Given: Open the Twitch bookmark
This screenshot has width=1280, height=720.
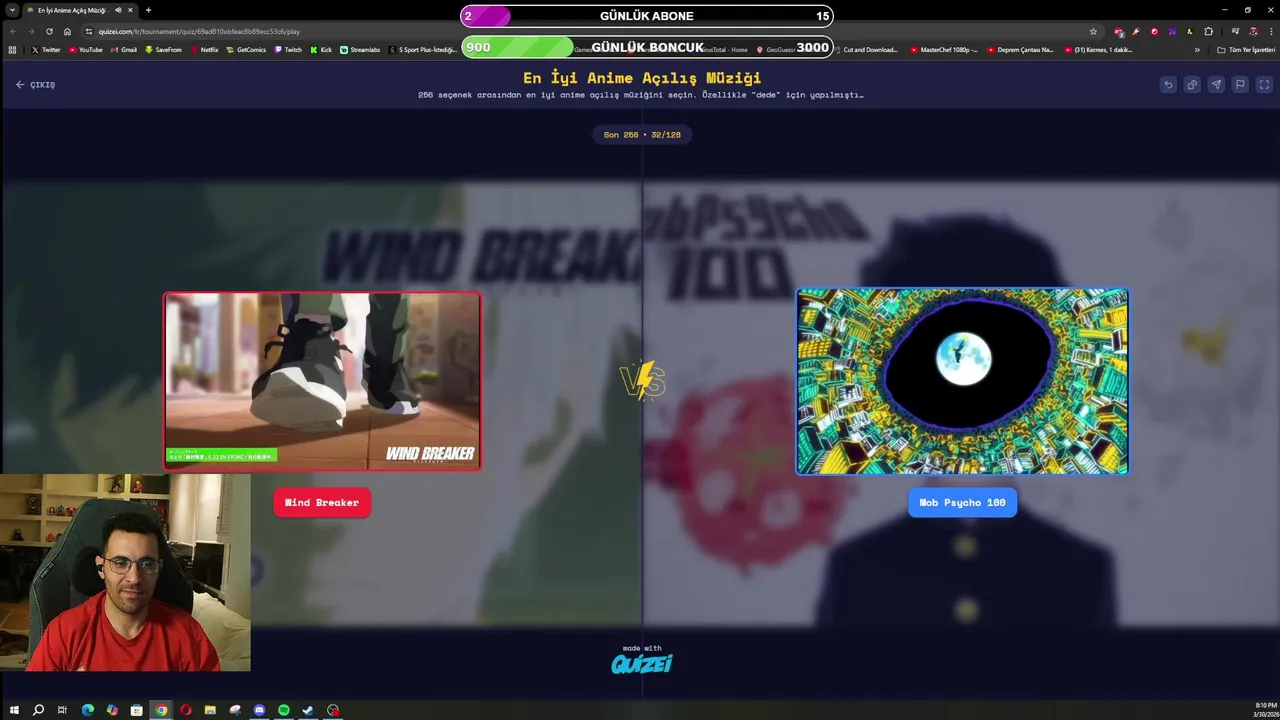Looking at the screenshot, I should [x=288, y=49].
